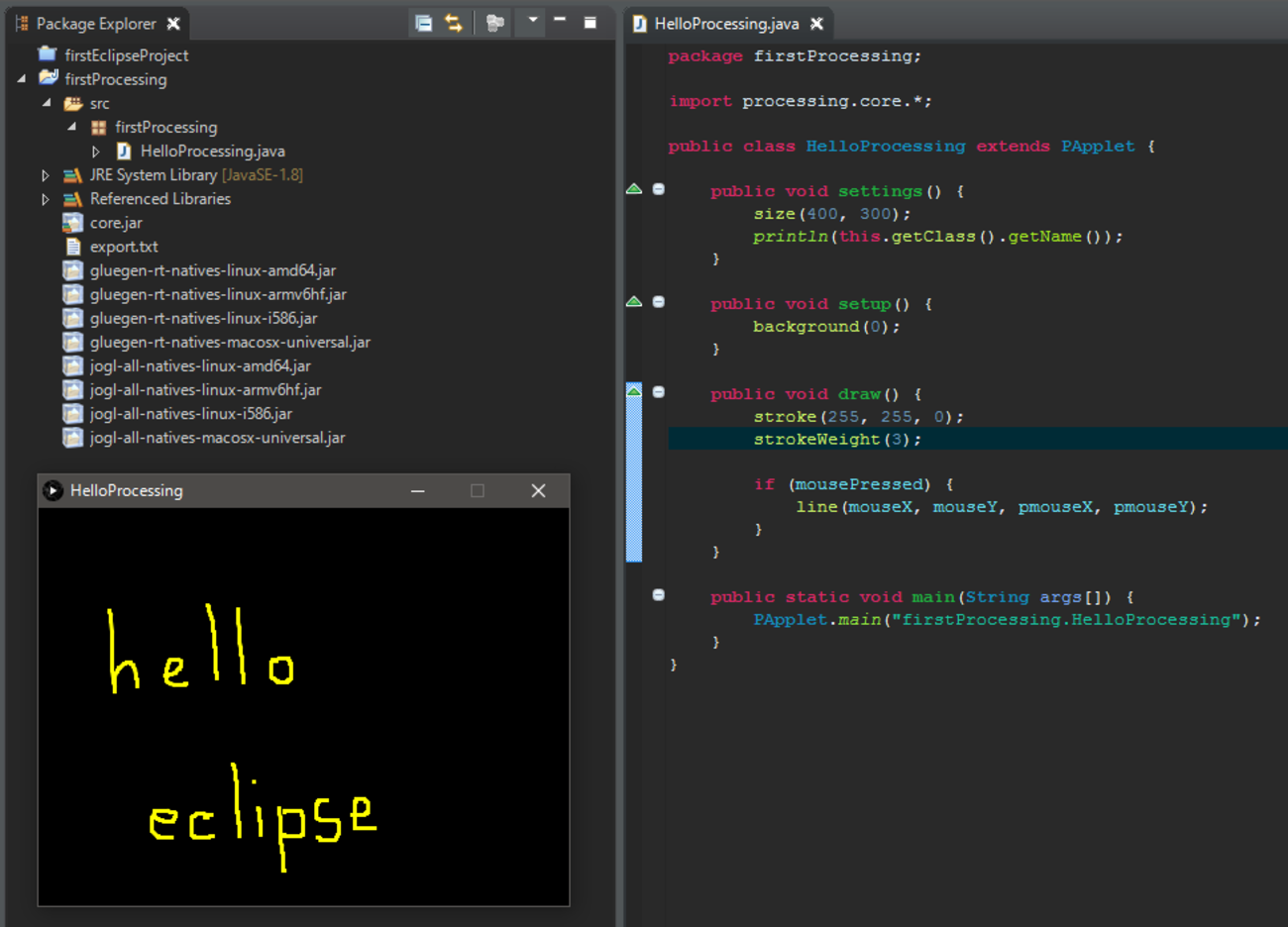Fold the settings() method in editor
1288x927 pixels.
659,189
